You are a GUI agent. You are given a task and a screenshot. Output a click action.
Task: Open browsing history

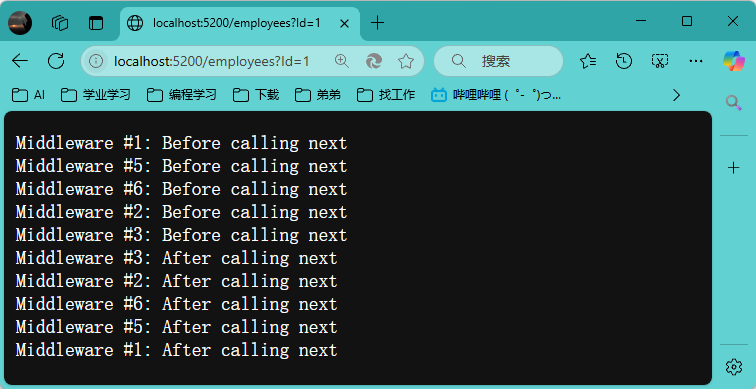624,61
